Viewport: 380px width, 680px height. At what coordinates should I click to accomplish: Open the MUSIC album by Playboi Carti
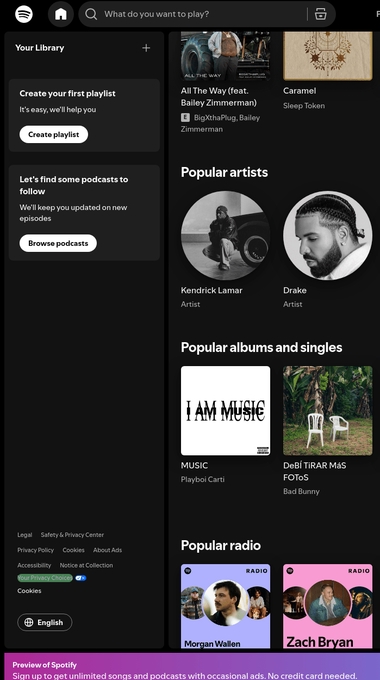pyautogui.click(x=225, y=411)
